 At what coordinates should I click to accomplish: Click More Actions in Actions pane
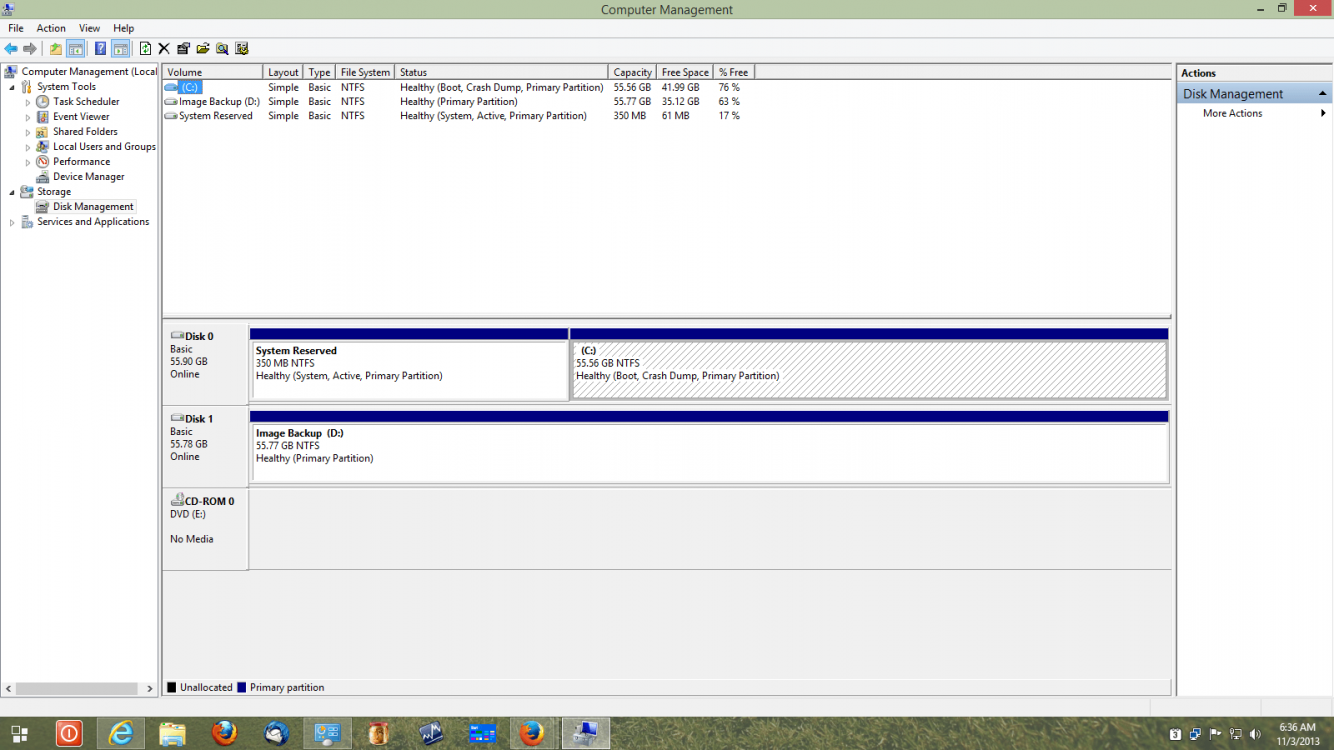tap(1232, 114)
